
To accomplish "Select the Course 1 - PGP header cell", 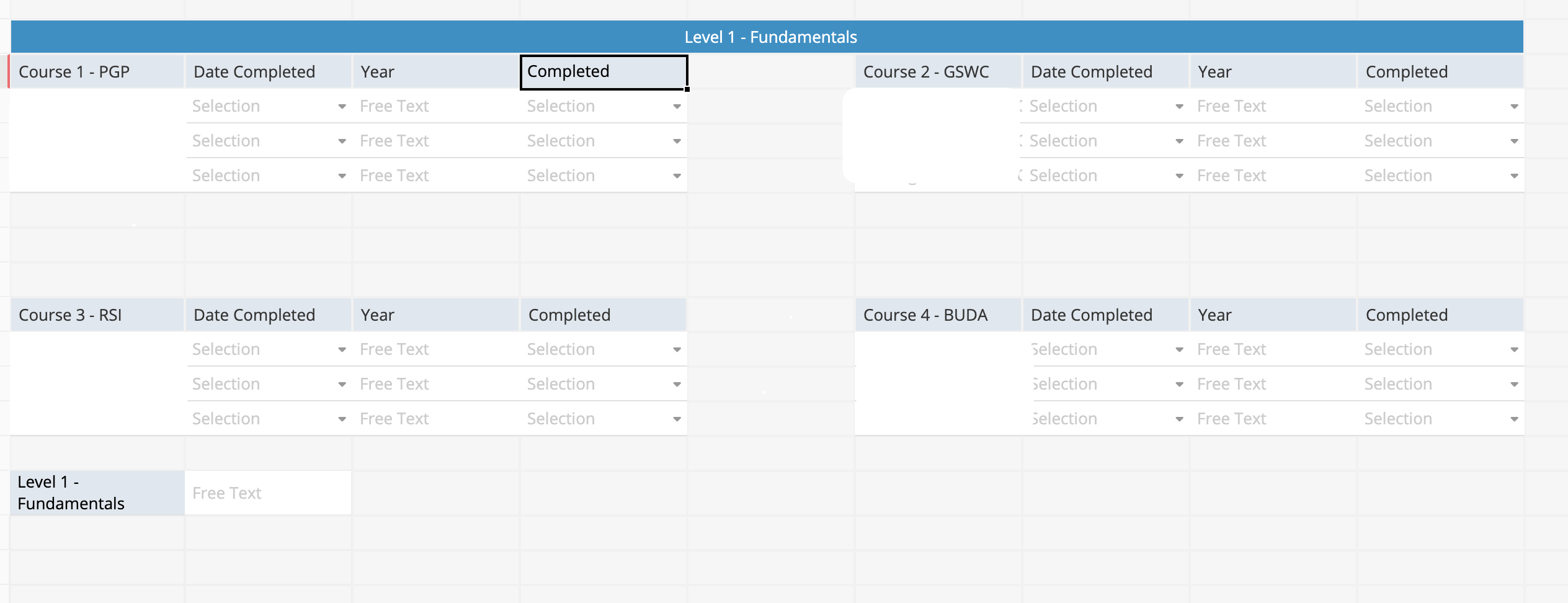I will tap(97, 72).
